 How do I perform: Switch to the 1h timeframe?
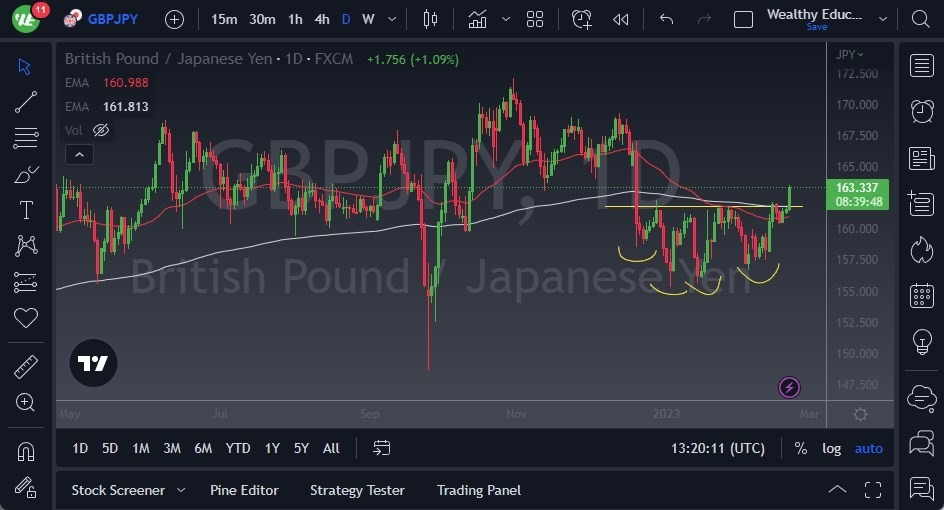click(x=295, y=19)
